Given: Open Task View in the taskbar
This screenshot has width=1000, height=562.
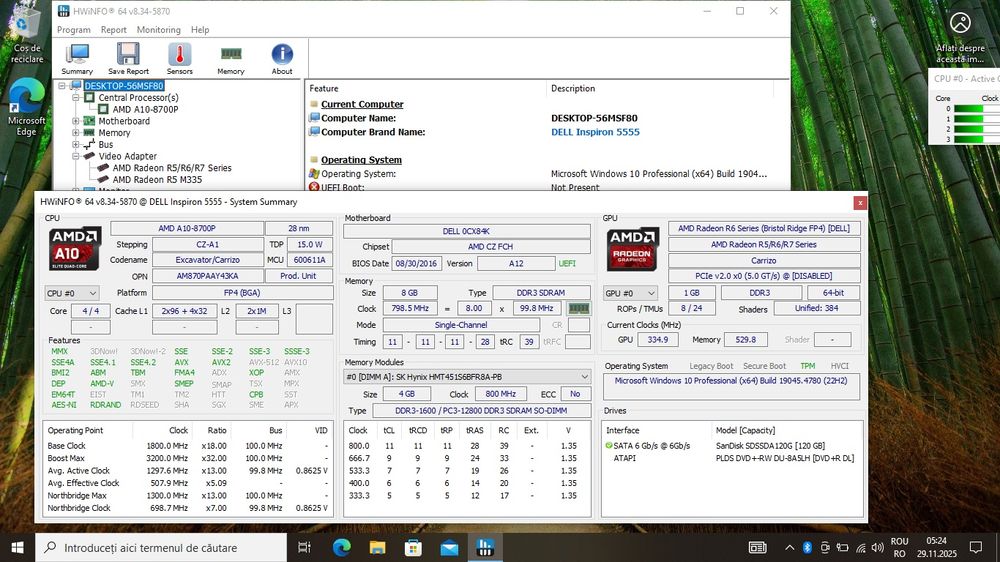Looking at the screenshot, I should click(304, 547).
